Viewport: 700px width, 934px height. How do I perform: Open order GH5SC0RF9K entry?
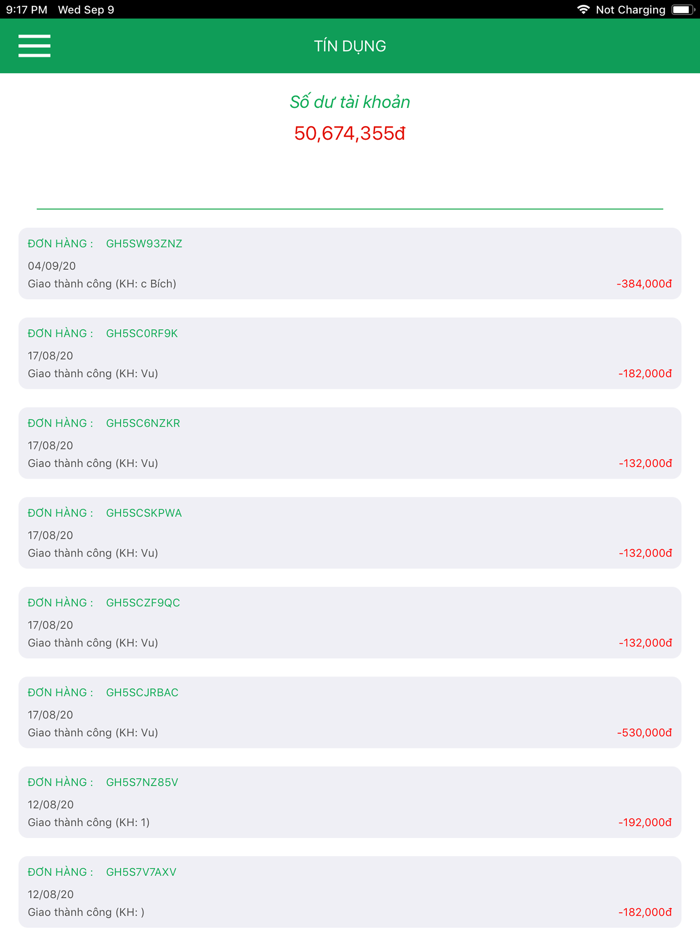[x=350, y=353]
